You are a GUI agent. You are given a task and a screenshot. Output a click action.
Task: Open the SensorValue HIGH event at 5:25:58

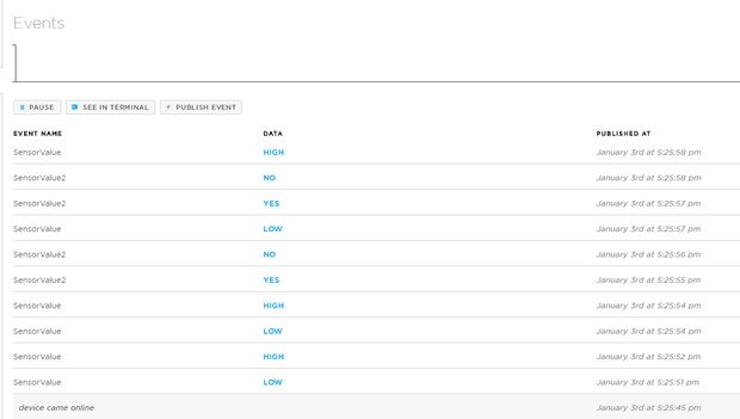[x=376, y=152]
